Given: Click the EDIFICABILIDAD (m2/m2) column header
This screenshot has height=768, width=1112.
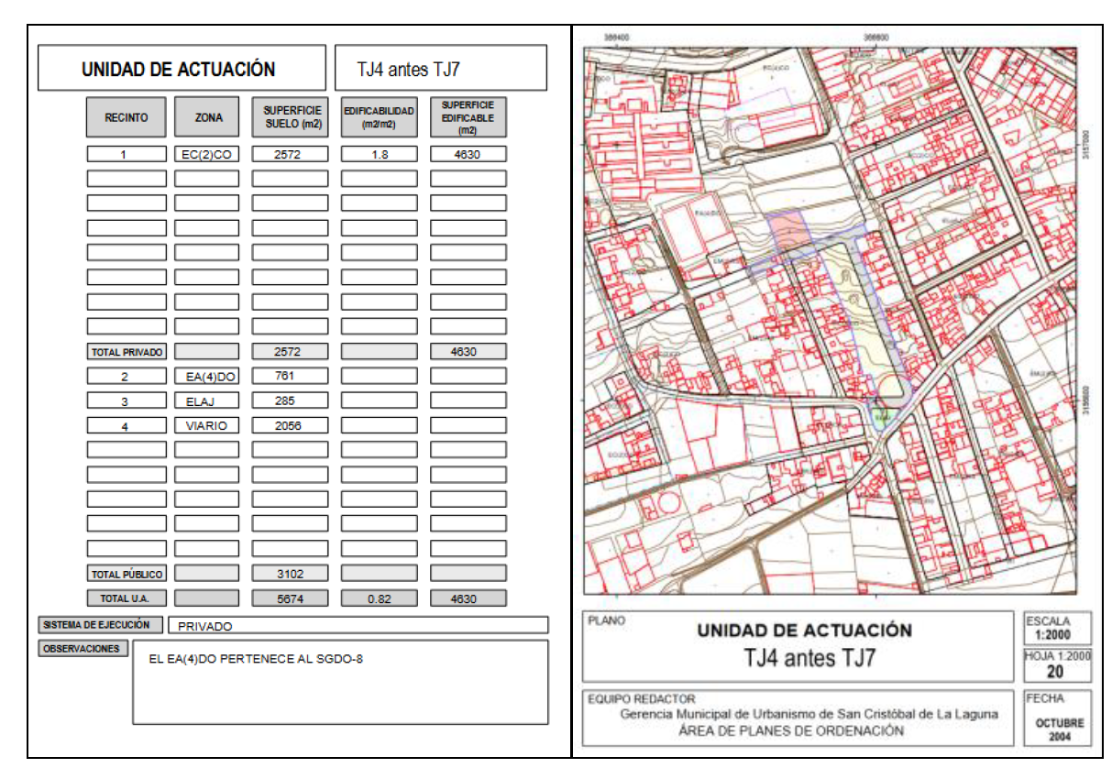Looking at the screenshot, I should (379, 118).
